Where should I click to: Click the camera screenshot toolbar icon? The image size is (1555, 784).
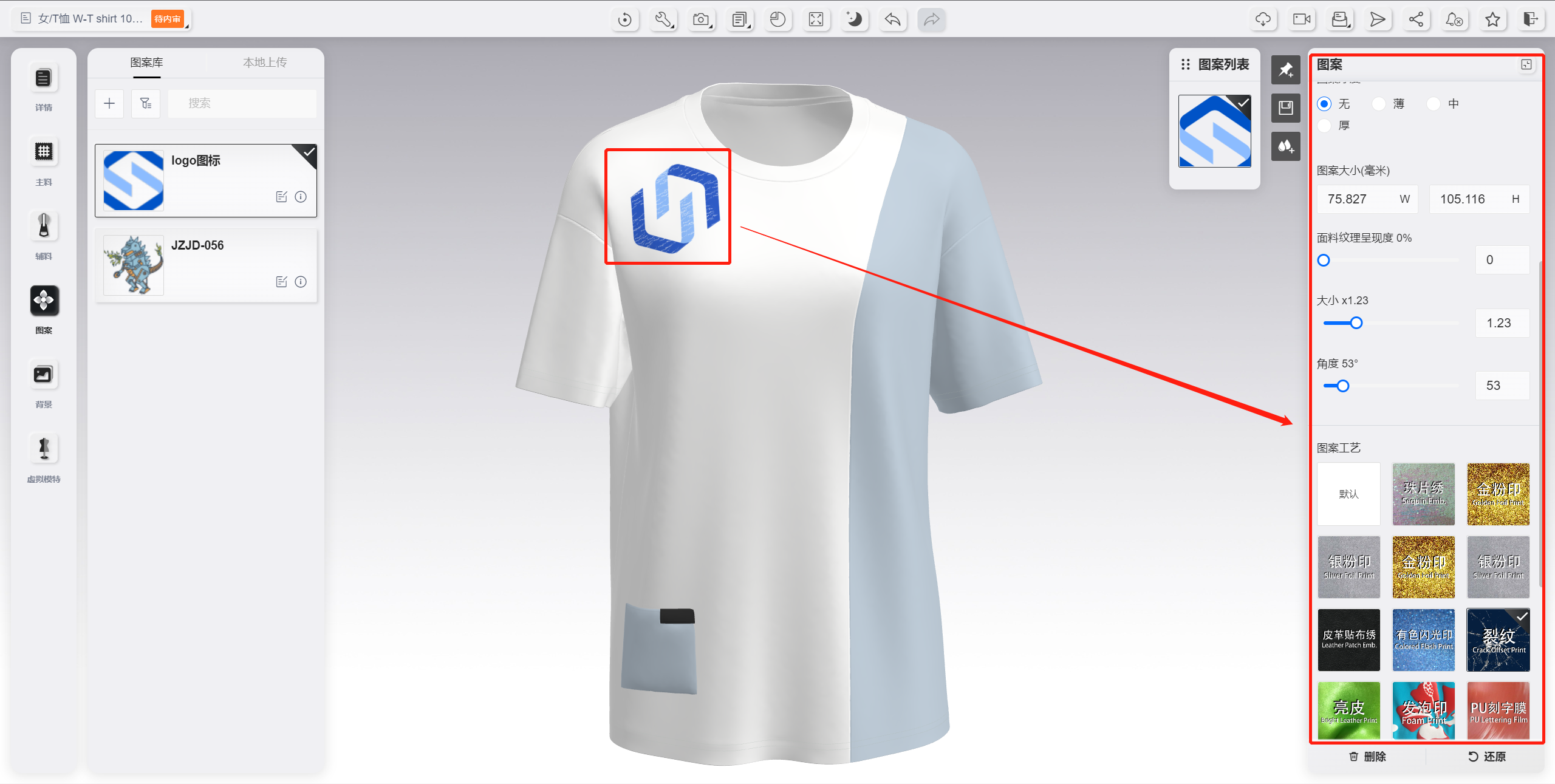(x=702, y=19)
